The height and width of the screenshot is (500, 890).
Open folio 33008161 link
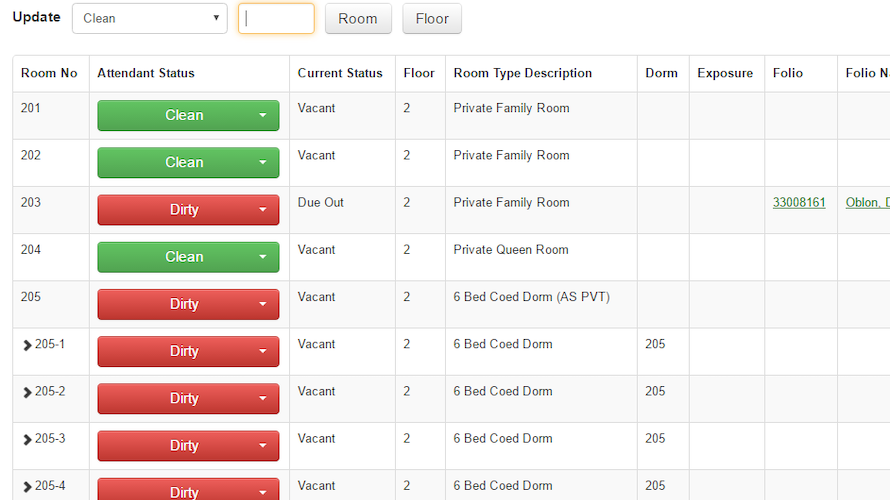pyautogui.click(x=799, y=203)
